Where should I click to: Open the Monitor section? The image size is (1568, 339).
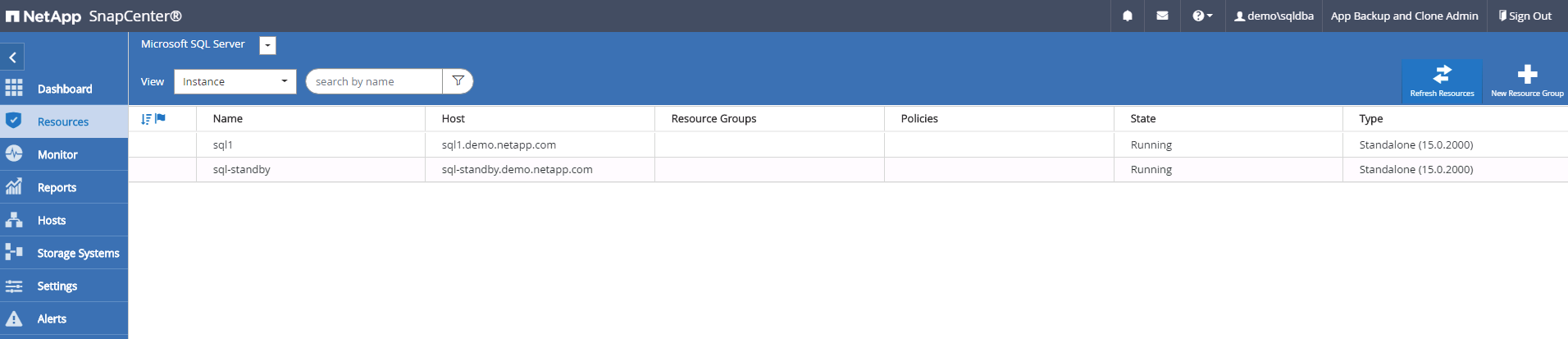pyautogui.click(x=57, y=154)
